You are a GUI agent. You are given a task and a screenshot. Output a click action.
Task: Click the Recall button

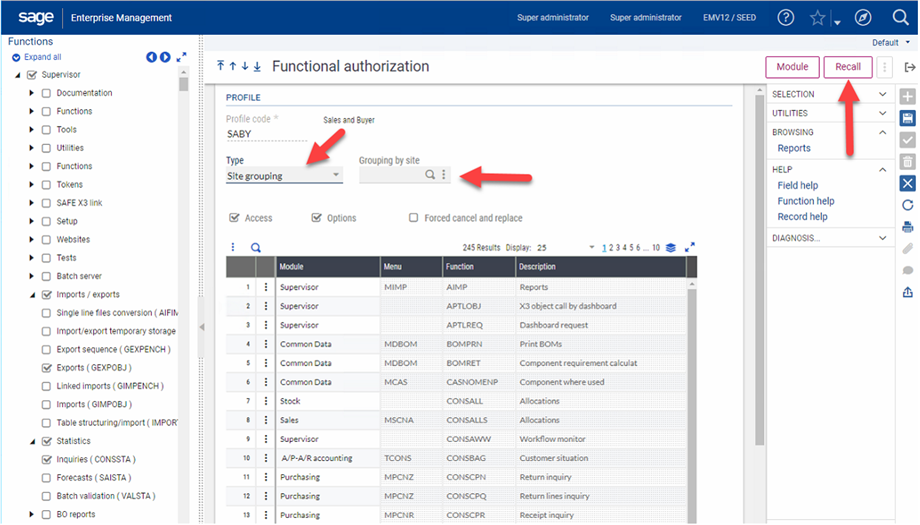(x=847, y=67)
